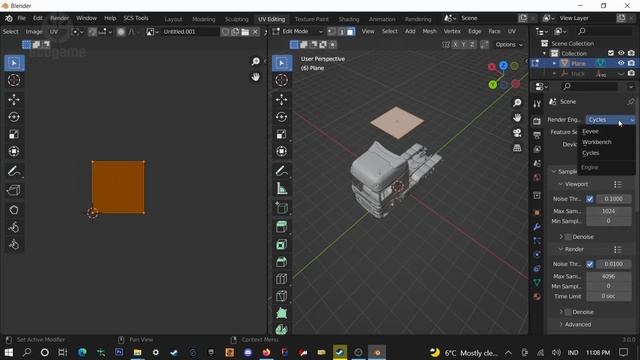The width and height of the screenshot is (640, 360).
Task: Open the Viewport sampling presets list
Action: (618, 184)
